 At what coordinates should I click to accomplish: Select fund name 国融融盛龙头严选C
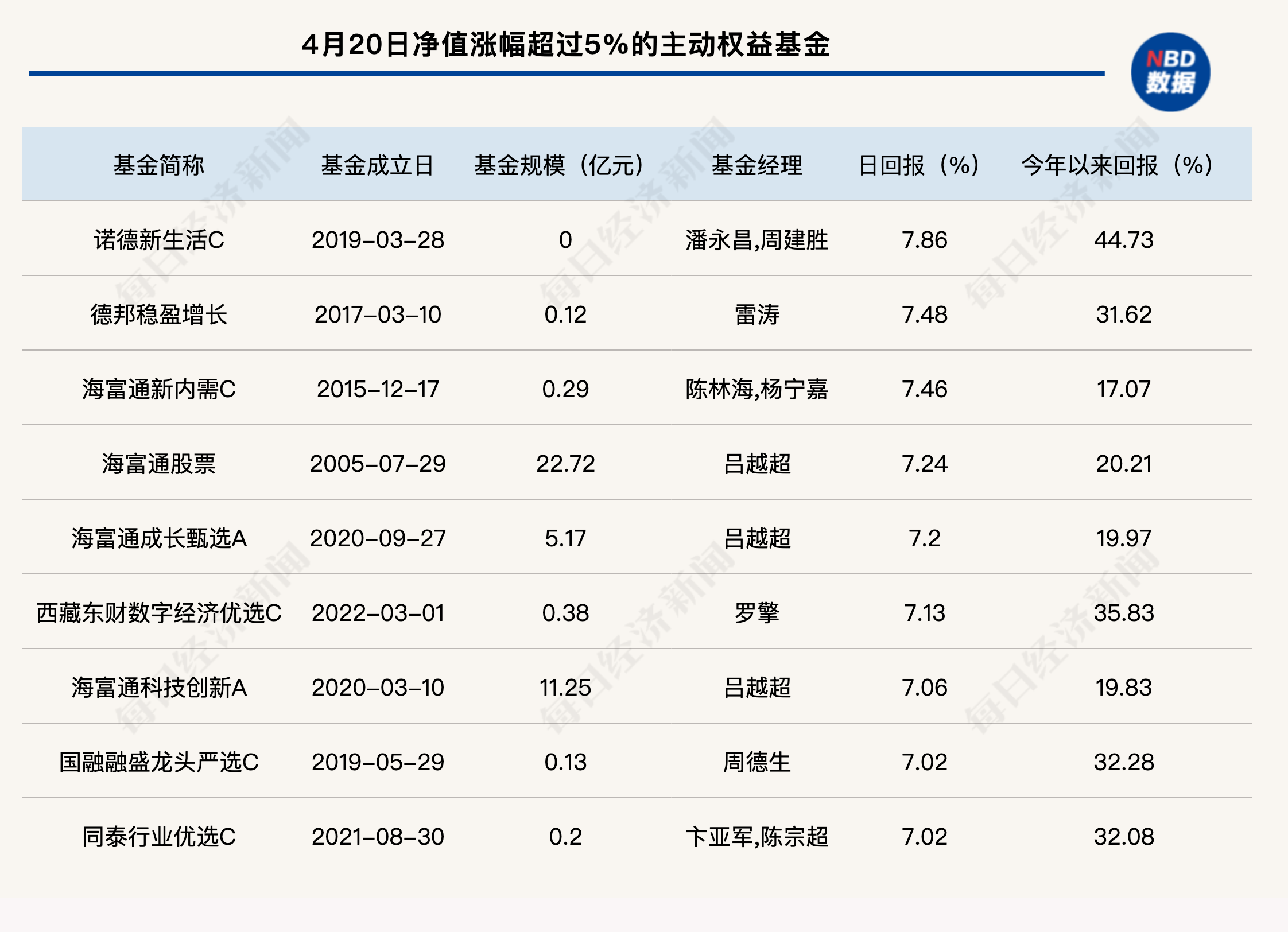[159, 762]
